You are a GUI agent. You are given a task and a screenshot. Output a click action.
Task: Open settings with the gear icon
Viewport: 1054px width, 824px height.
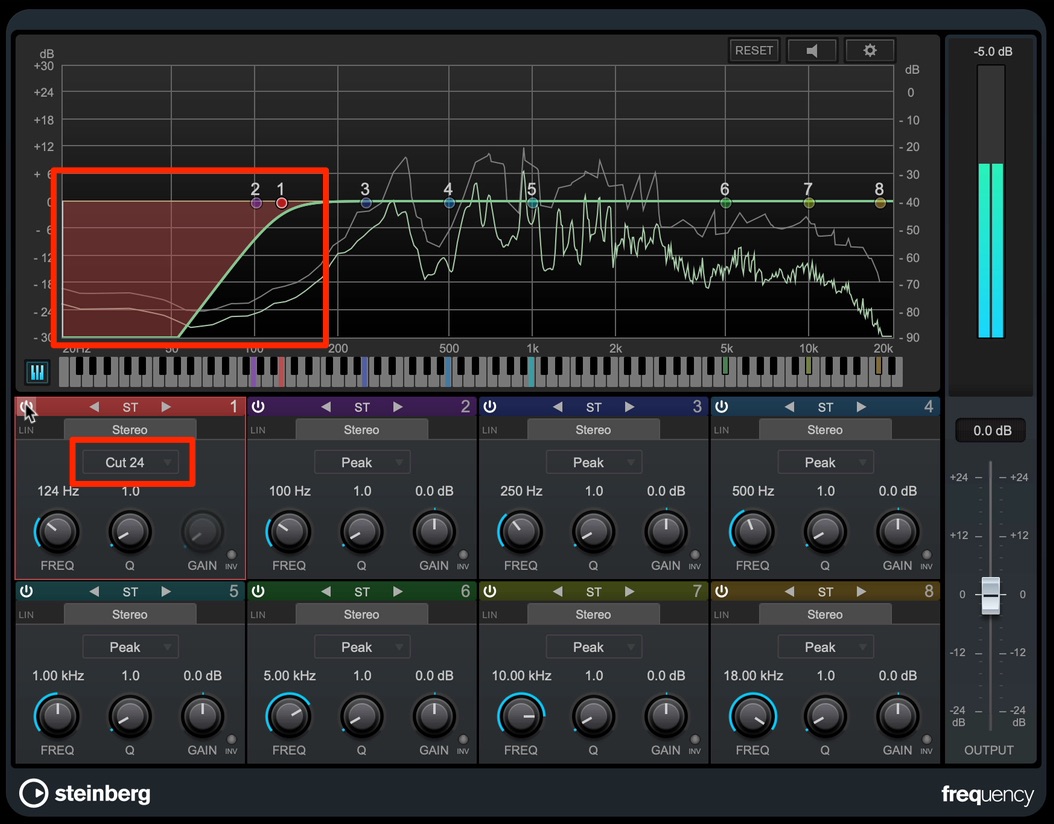(870, 50)
